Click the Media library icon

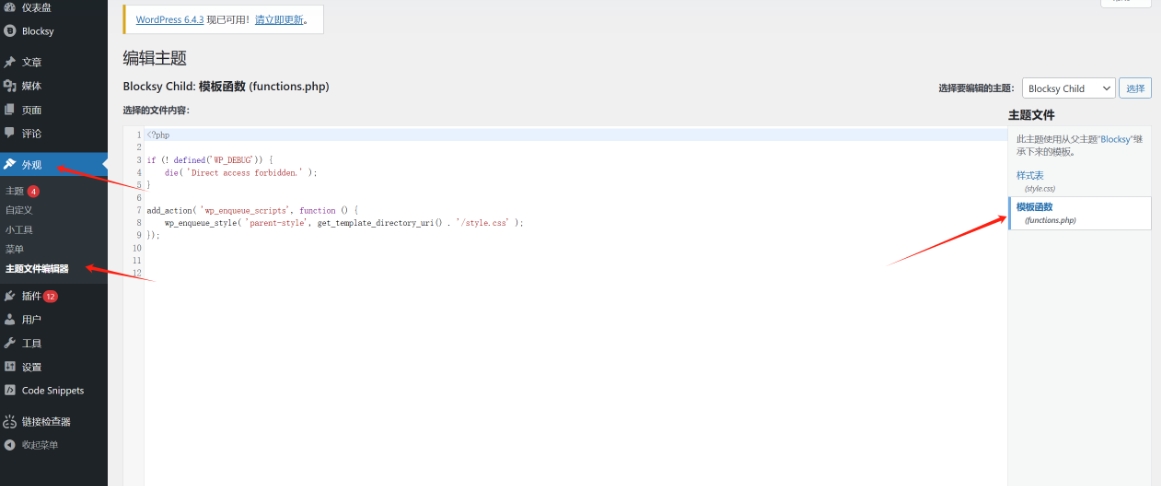pos(10,86)
